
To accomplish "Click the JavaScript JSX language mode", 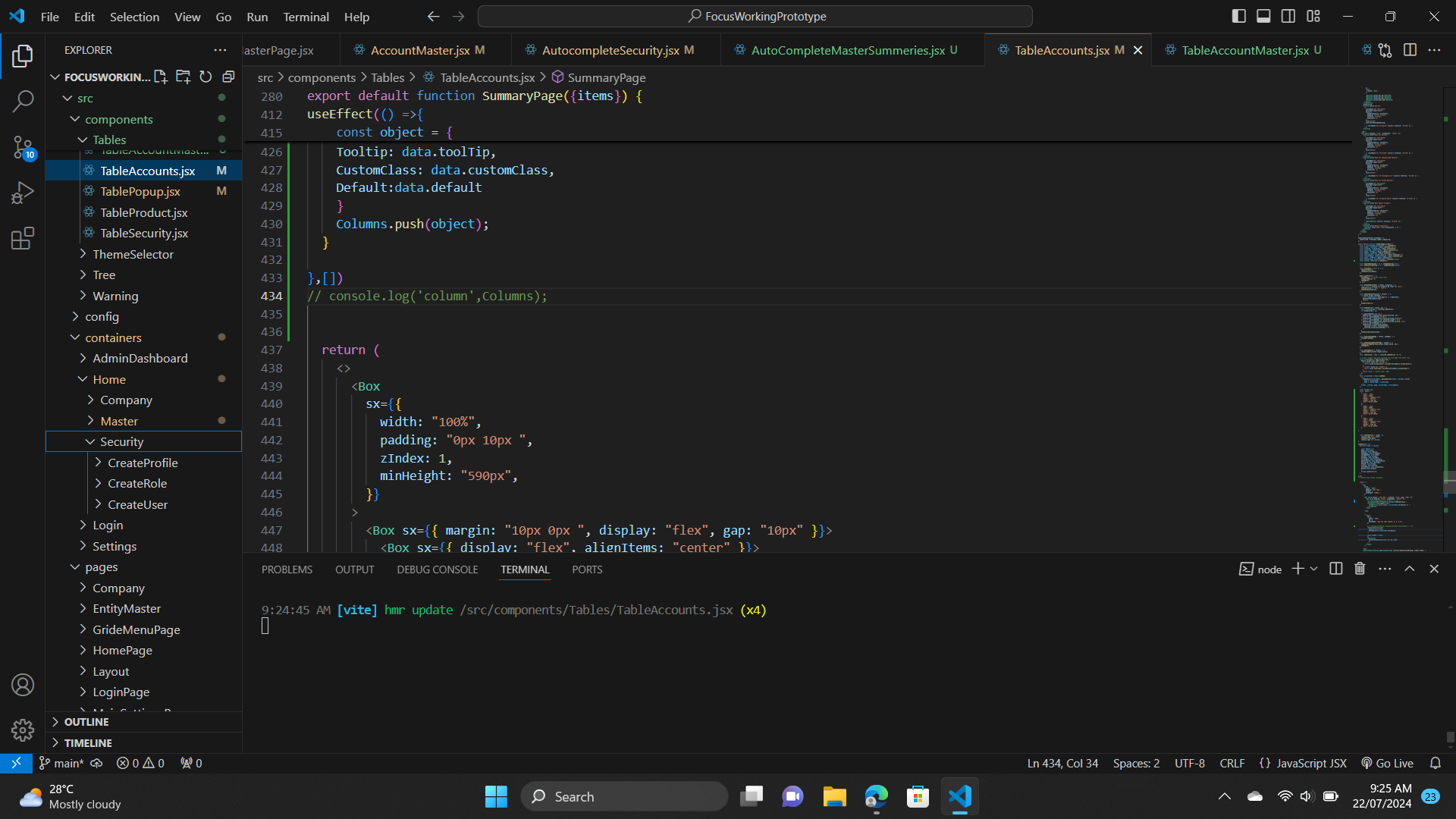I will (1310, 764).
